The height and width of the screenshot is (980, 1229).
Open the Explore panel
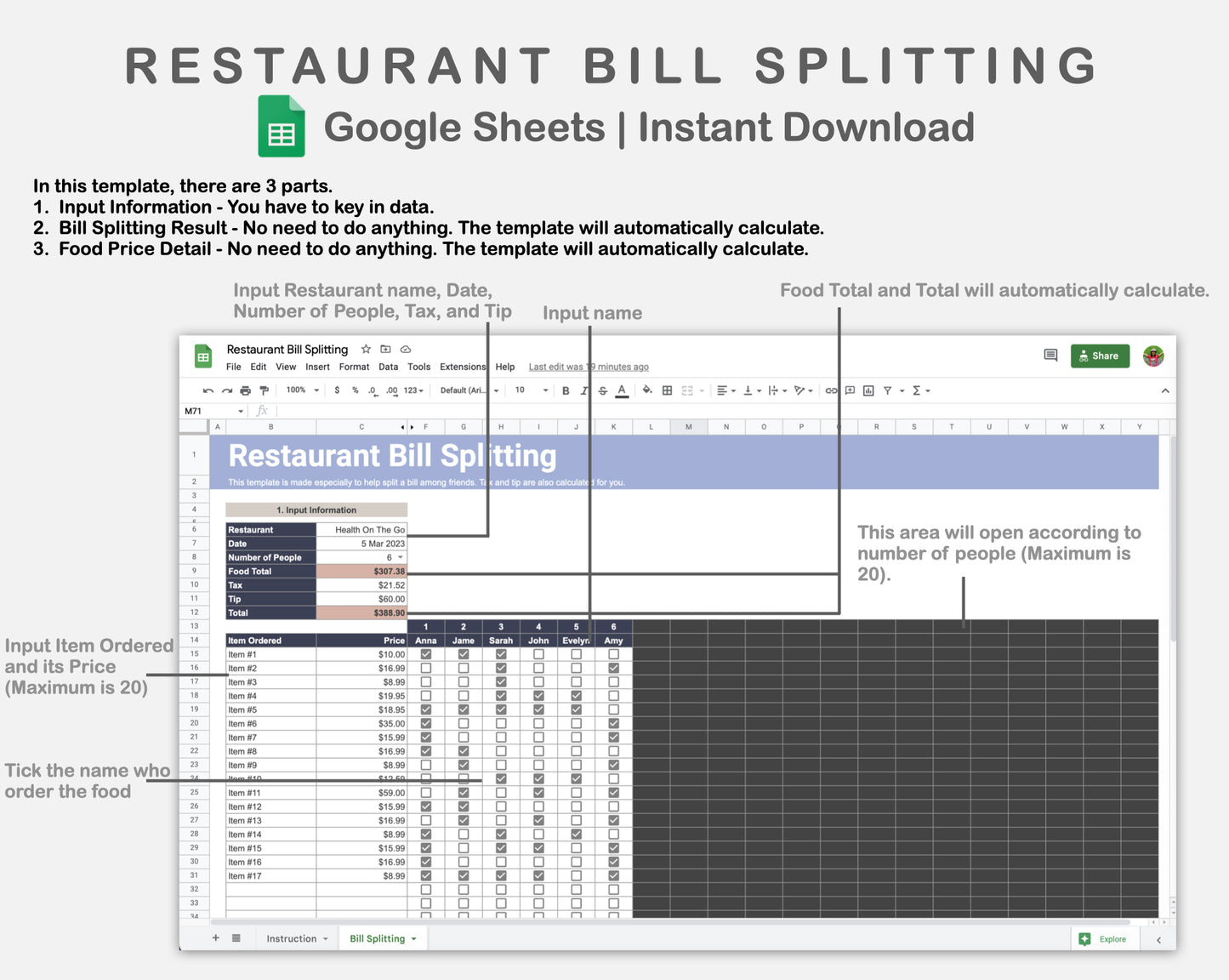point(1104,939)
